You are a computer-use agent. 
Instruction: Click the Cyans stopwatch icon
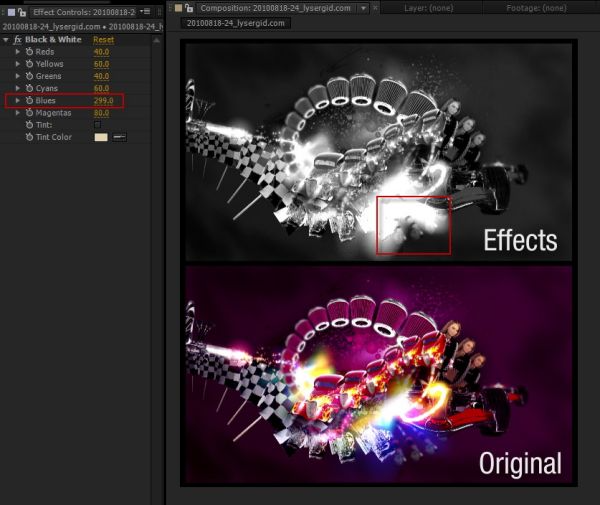click(x=29, y=88)
